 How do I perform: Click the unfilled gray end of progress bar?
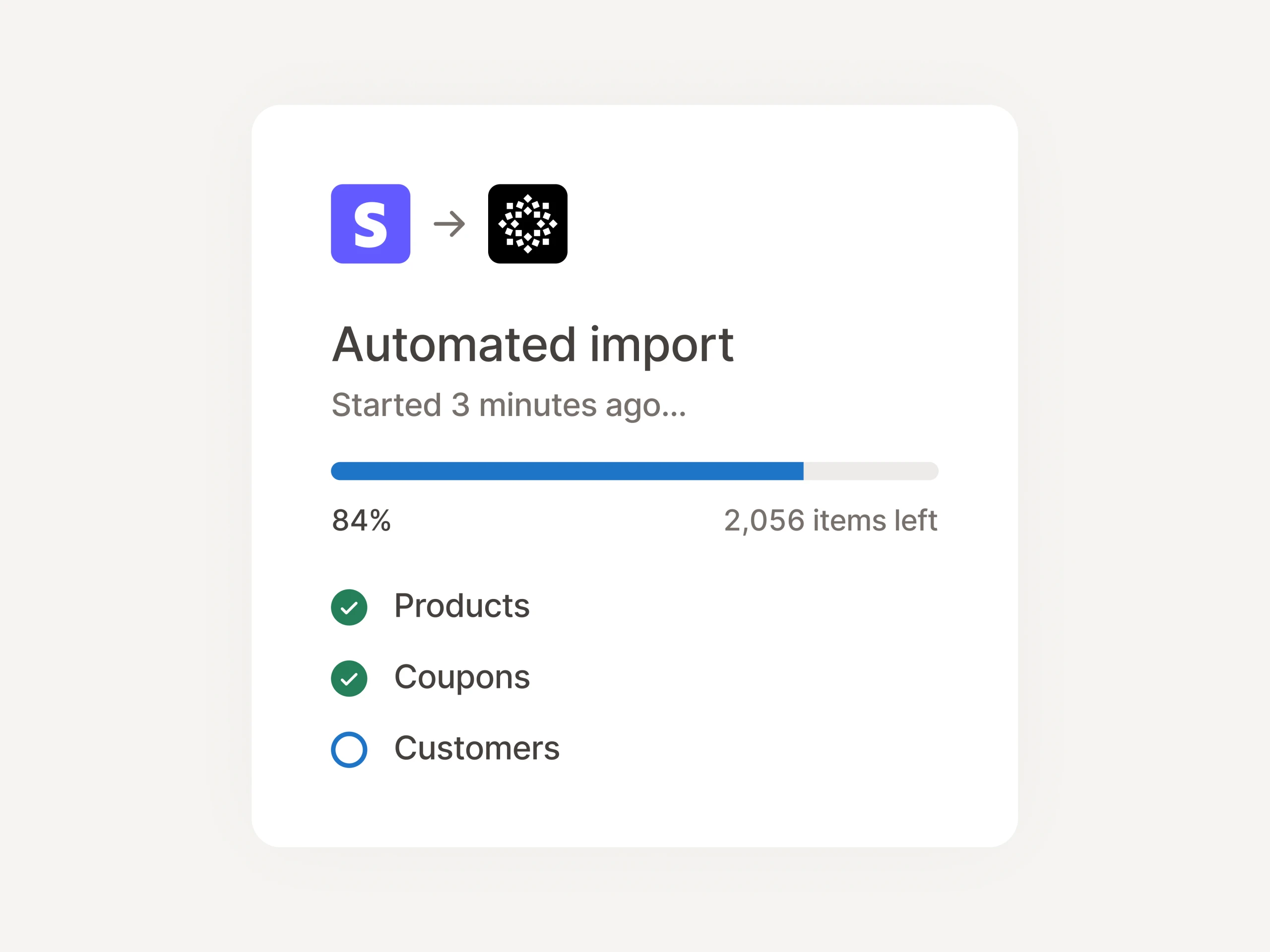871,471
